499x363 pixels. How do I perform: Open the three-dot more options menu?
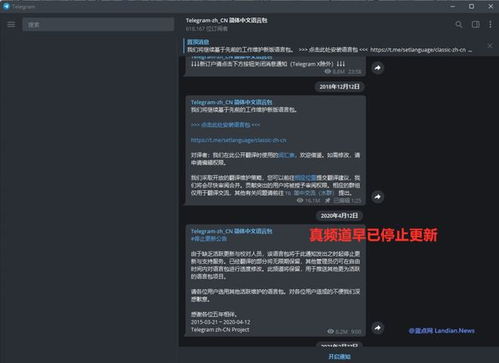pos(490,25)
